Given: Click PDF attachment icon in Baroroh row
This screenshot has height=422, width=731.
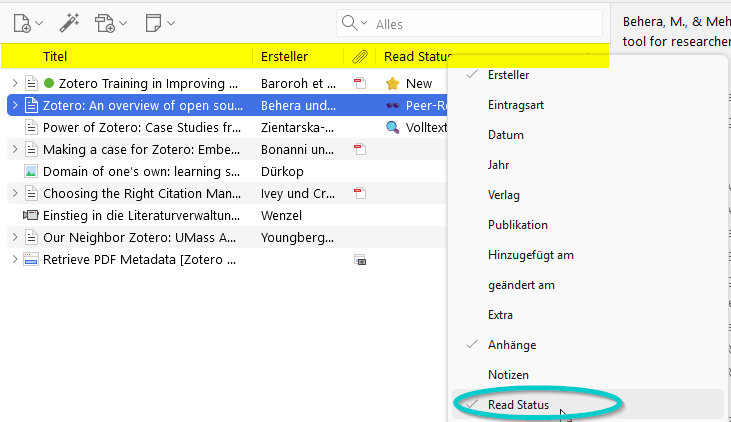Looking at the screenshot, I should pyautogui.click(x=359, y=83).
